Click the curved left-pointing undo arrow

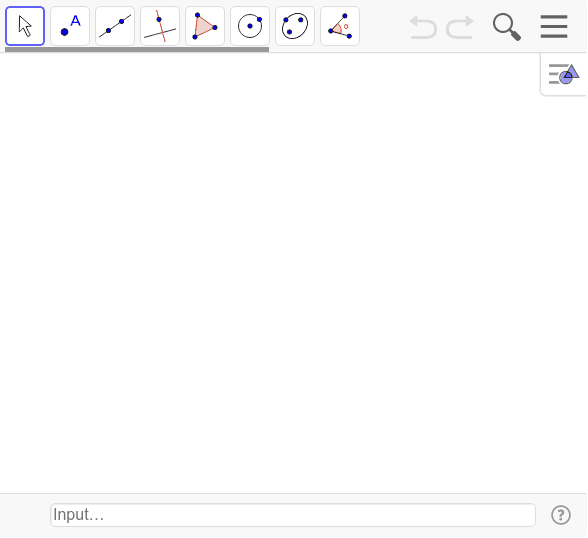tap(423, 27)
